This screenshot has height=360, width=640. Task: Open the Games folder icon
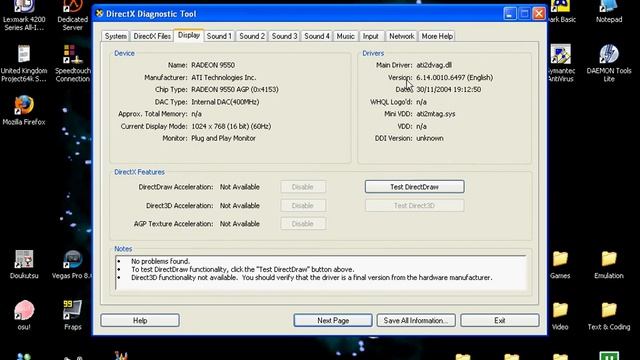tap(560, 264)
